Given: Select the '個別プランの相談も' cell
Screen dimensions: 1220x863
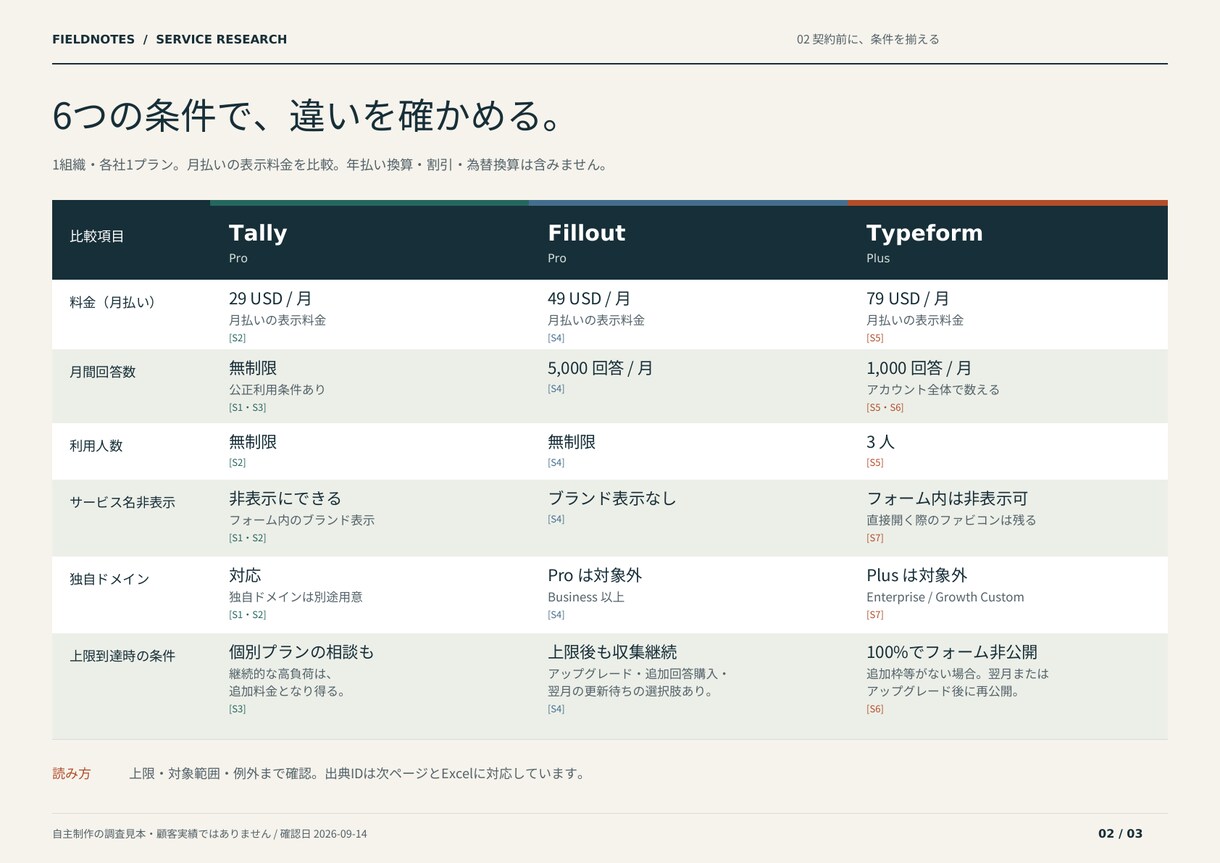Looking at the screenshot, I should (301, 652).
